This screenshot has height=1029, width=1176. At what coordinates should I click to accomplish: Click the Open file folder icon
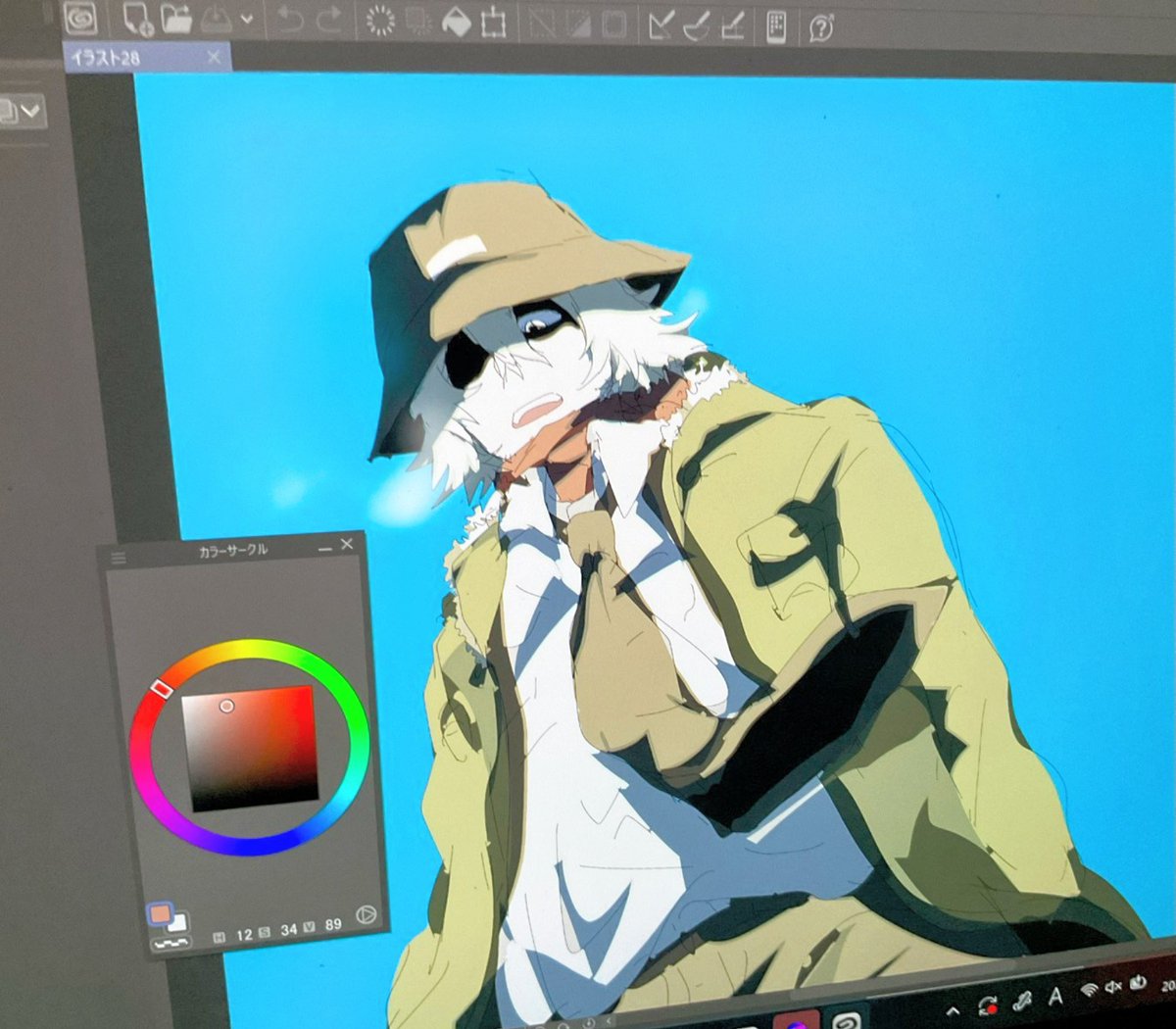pyautogui.click(x=176, y=19)
